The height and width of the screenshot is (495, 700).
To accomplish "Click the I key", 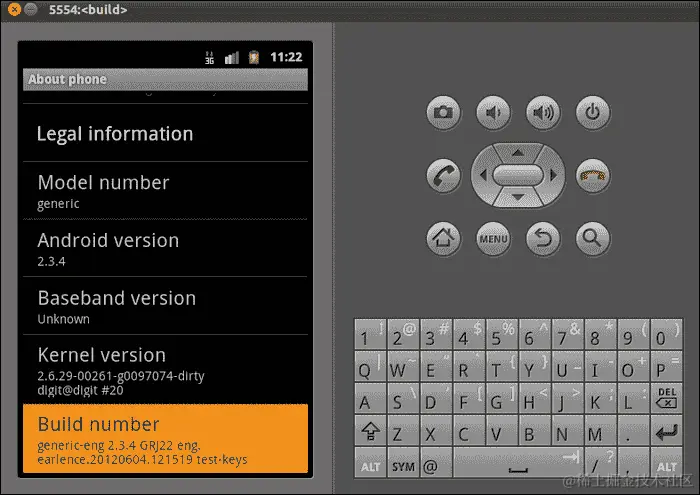I will point(600,366).
